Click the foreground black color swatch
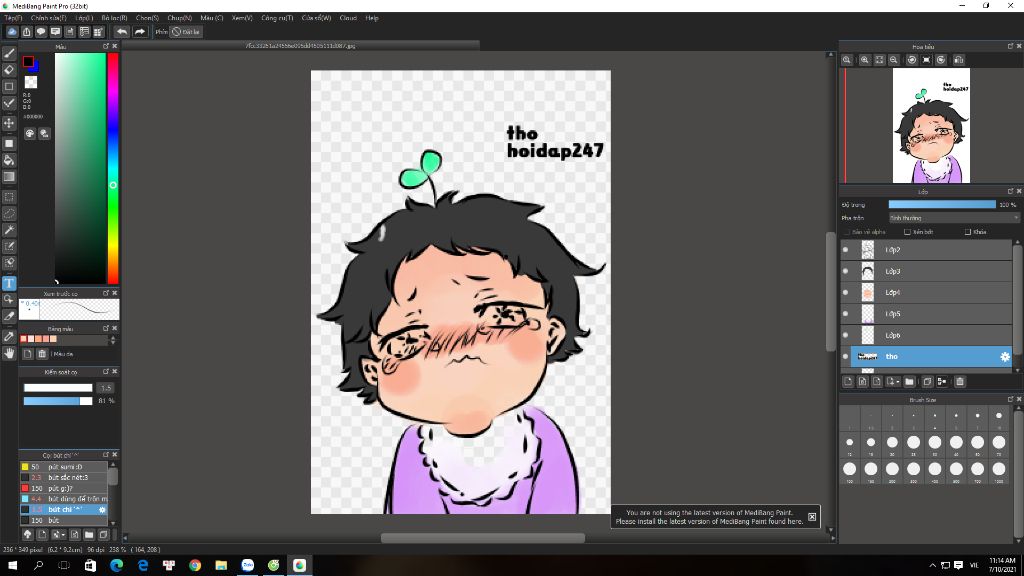 click(28, 61)
